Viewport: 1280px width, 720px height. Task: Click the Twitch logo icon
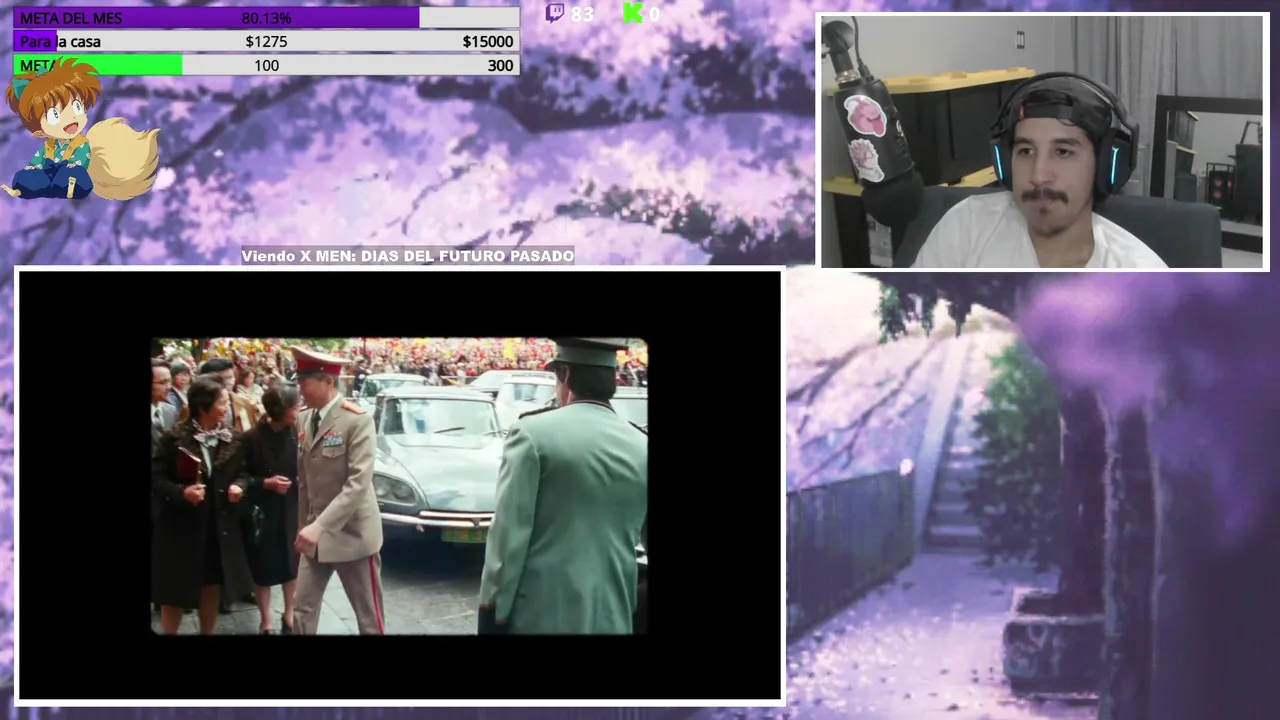(x=555, y=13)
